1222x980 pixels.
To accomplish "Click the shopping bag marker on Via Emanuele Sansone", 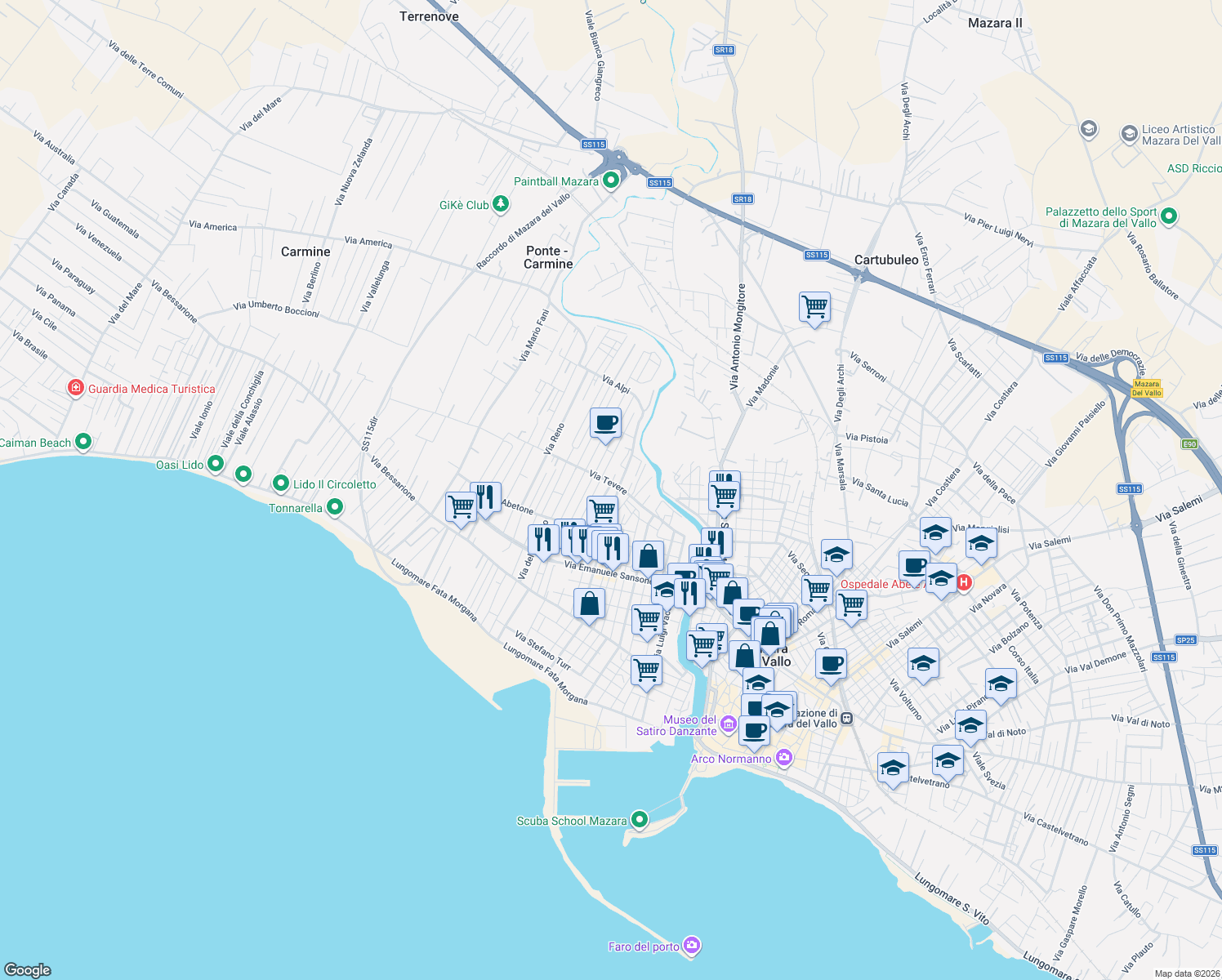I will [x=648, y=558].
